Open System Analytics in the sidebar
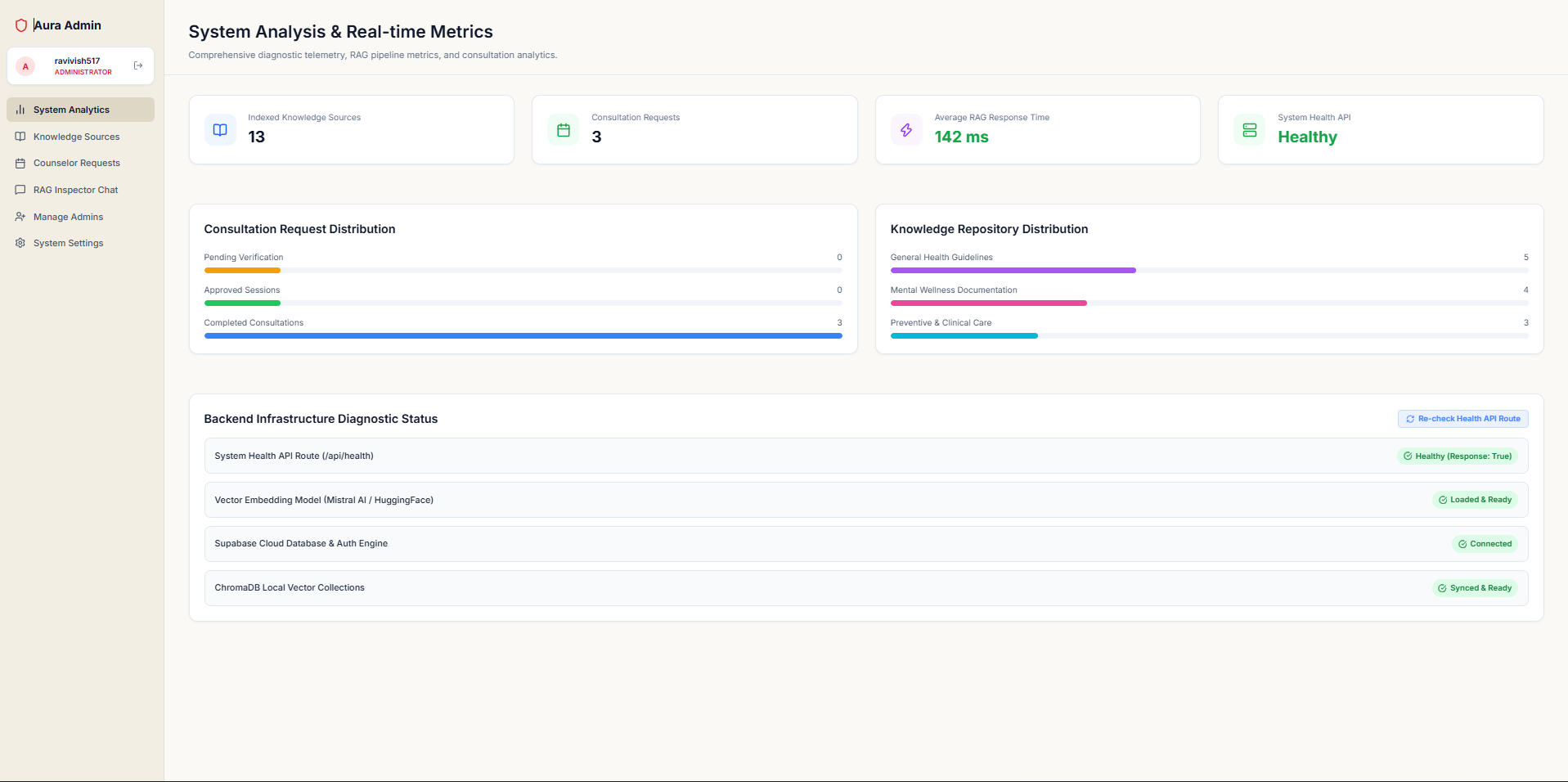This screenshot has height=782, width=1568. (80, 110)
